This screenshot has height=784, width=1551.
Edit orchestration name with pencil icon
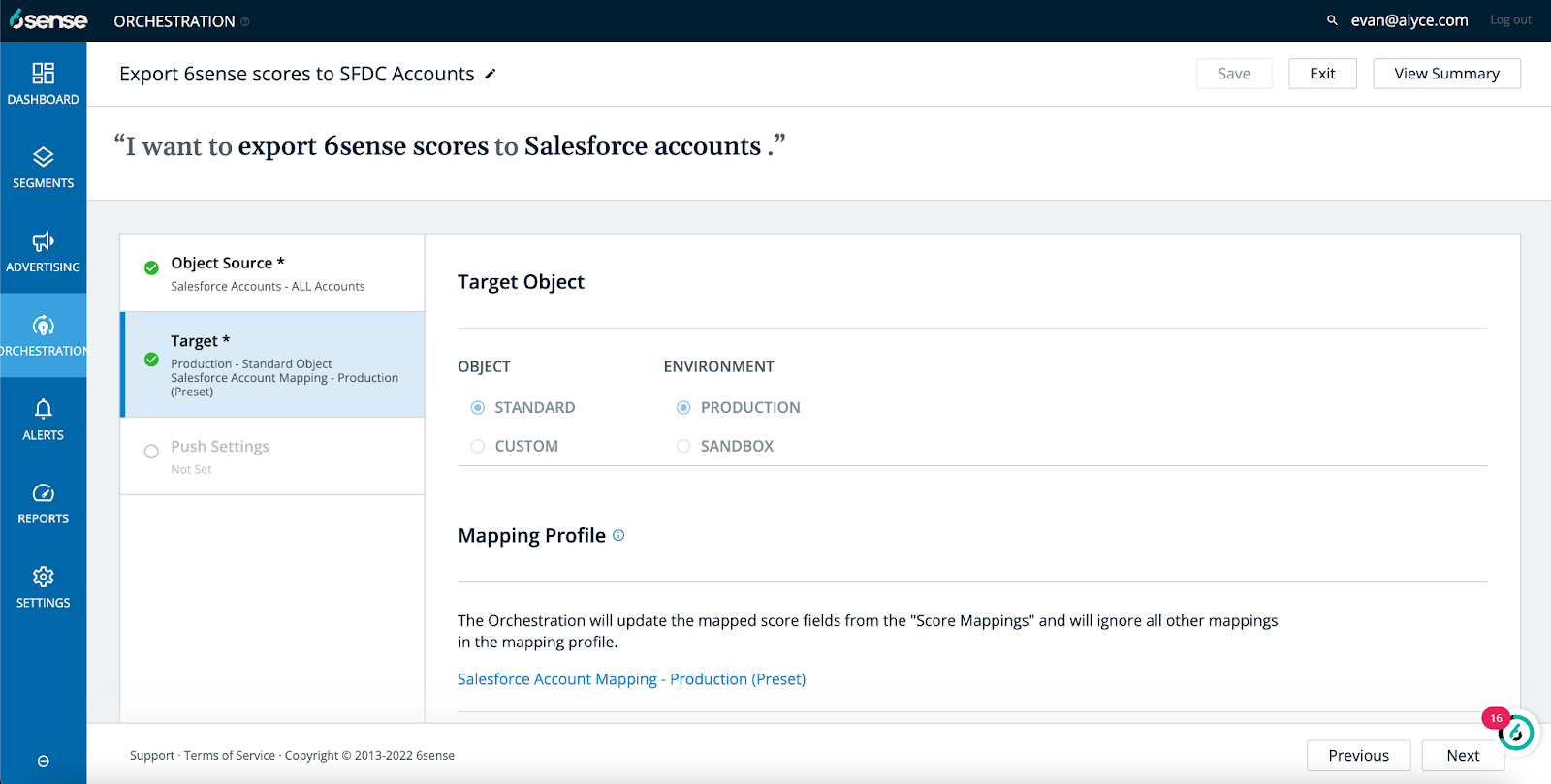(x=491, y=74)
